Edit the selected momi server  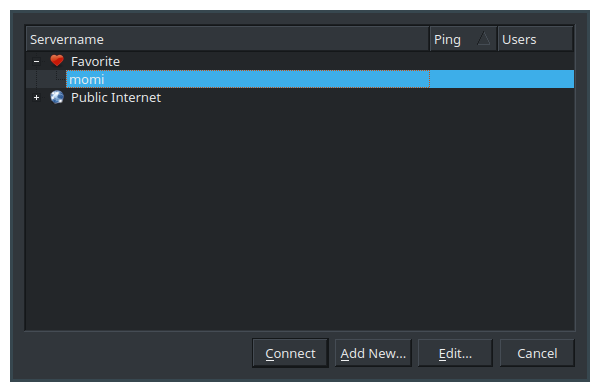point(455,353)
